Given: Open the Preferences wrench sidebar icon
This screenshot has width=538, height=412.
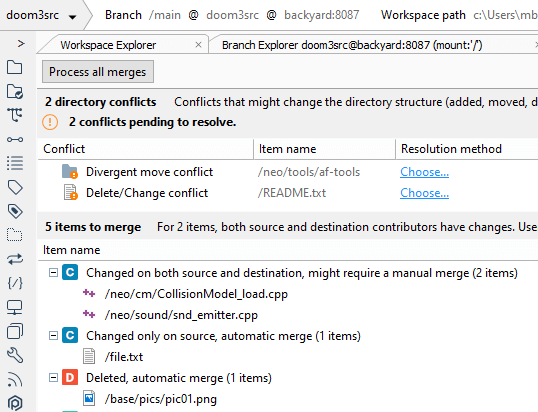Looking at the screenshot, I should click(x=15, y=355).
